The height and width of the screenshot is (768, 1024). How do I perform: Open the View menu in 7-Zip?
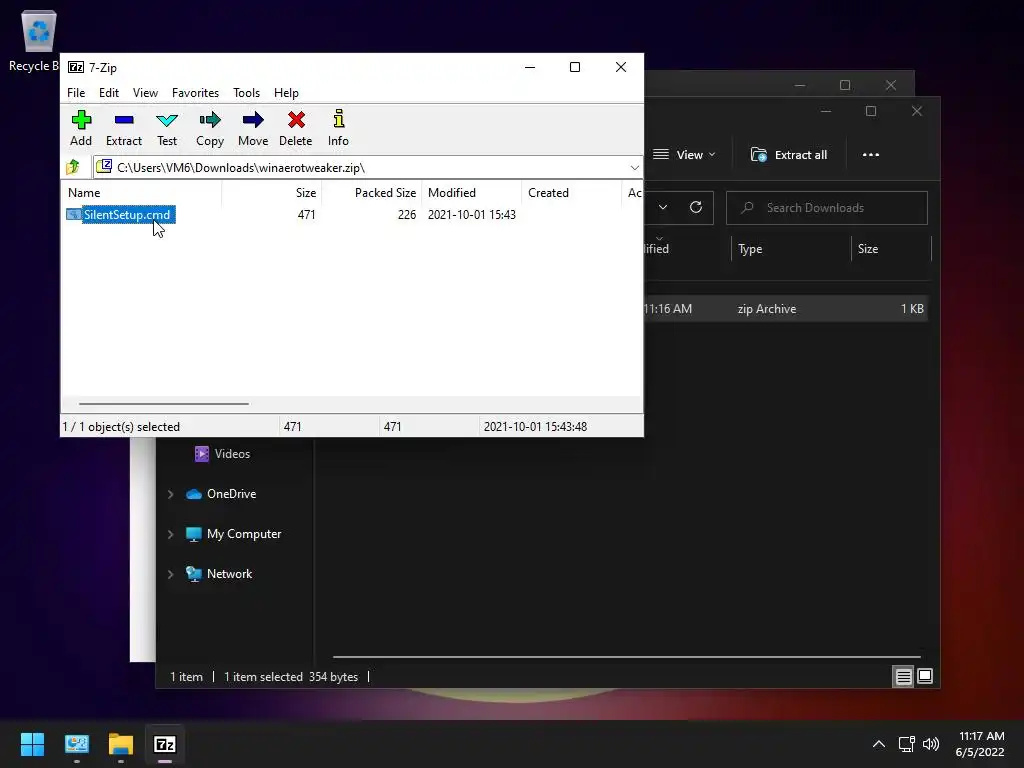(x=145, y=93)
